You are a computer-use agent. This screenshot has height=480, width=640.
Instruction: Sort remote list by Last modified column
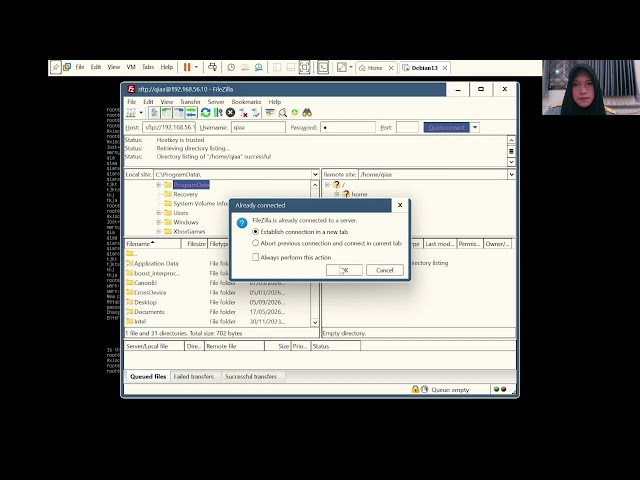point(440,244)
